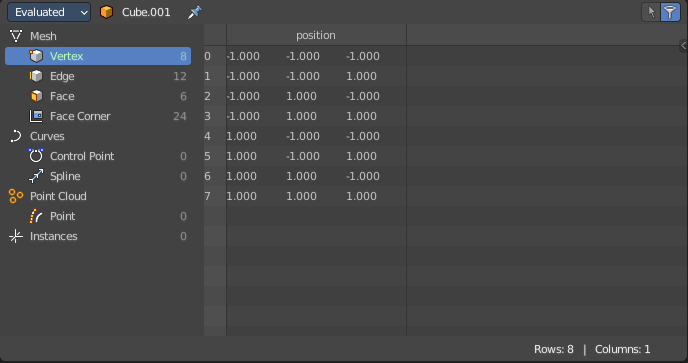Select the Edge domain row
The width and height of the screenshot is (688, 363).
[x=98, y=76]
